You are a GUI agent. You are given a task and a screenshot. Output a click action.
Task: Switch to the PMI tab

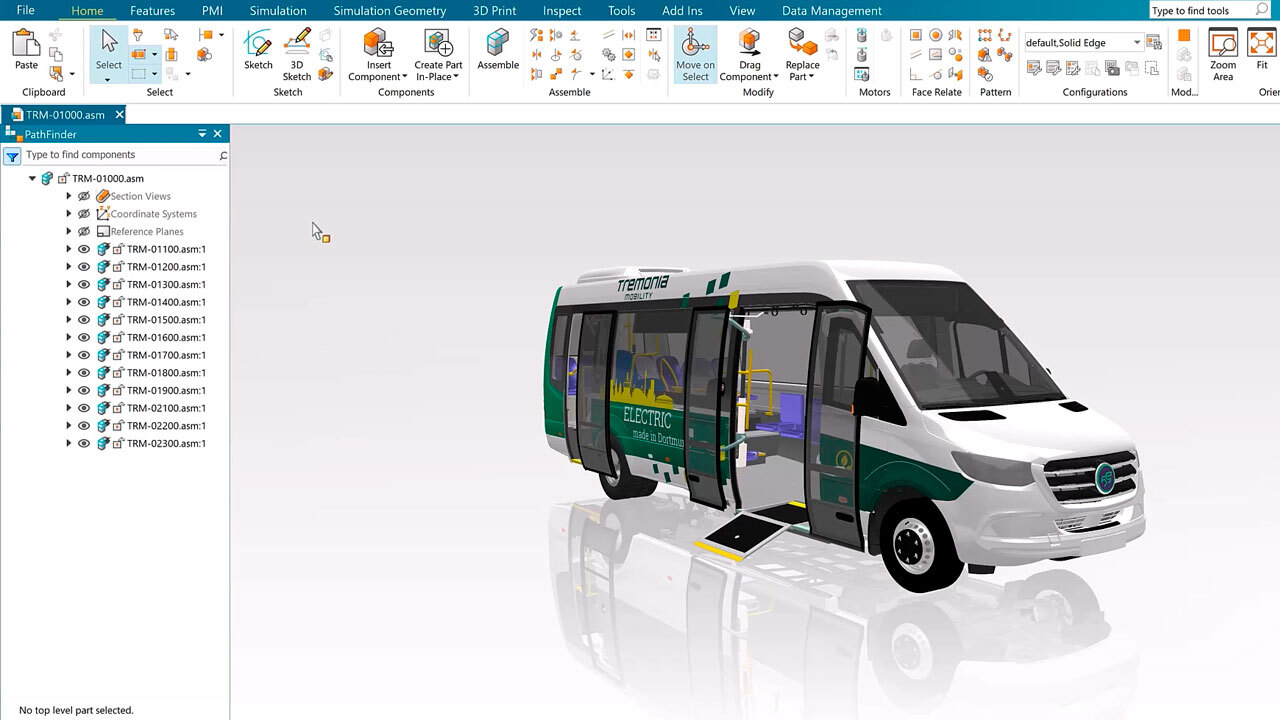pos(212,11)
